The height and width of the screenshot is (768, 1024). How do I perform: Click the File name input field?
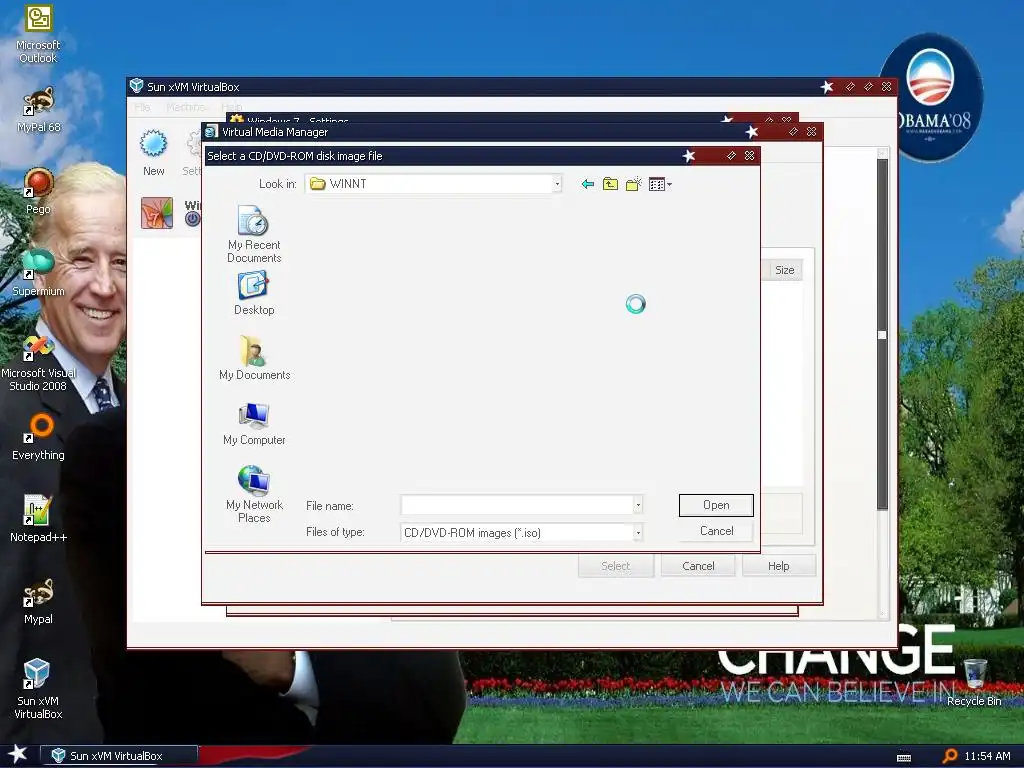pos(517,505)
